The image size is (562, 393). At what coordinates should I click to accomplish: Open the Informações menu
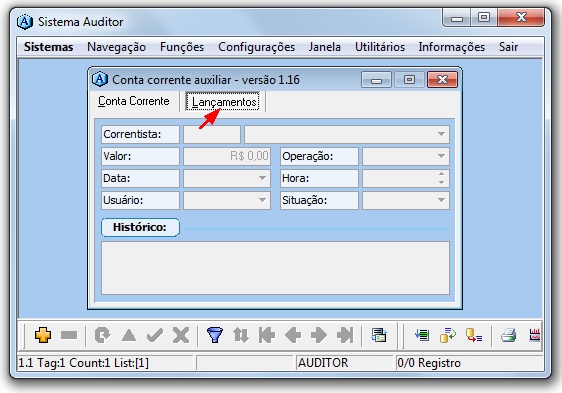tap(452, 47)
